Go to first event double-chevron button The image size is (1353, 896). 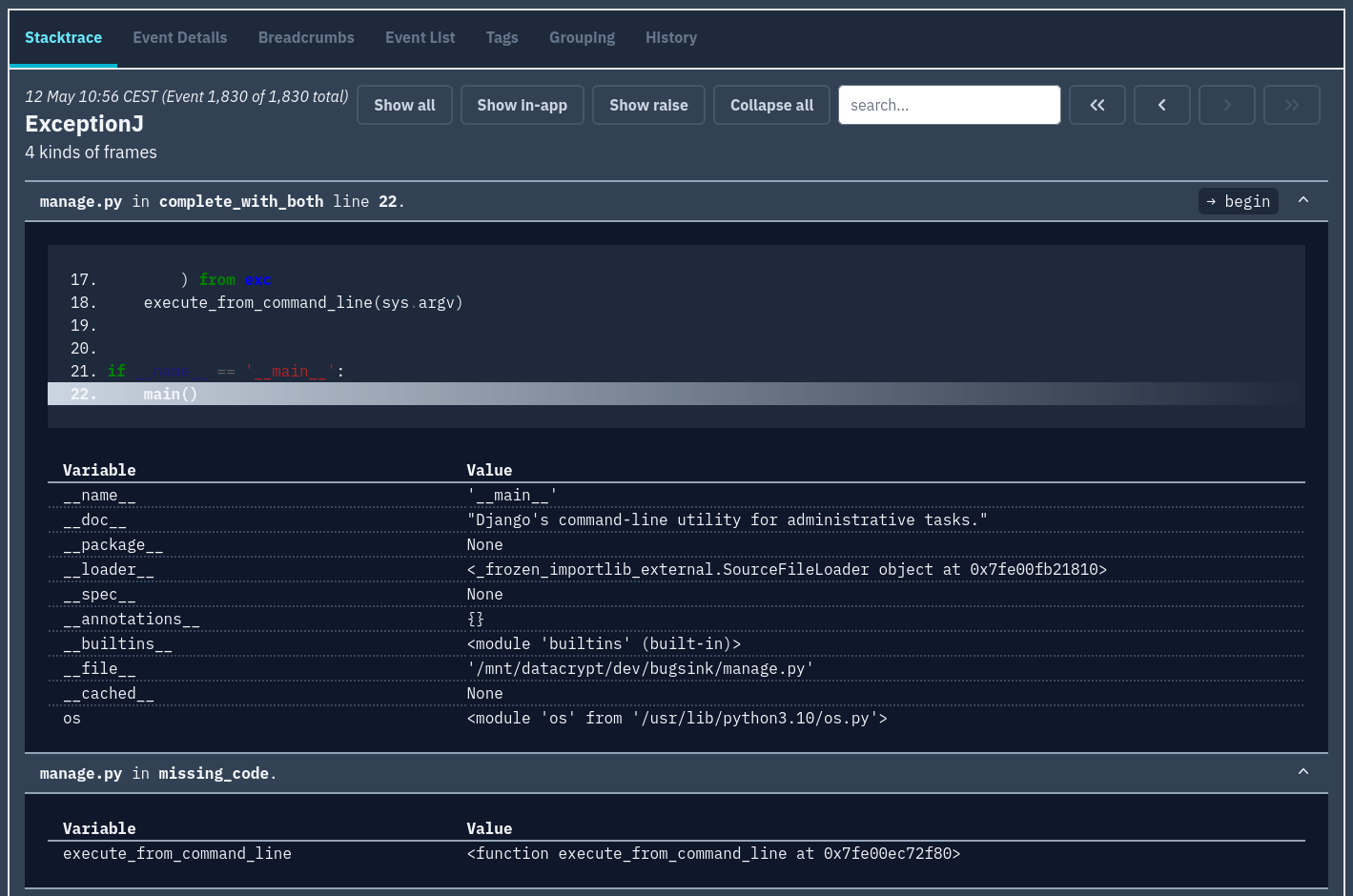pyautogui.click(x=1097, y=105)
